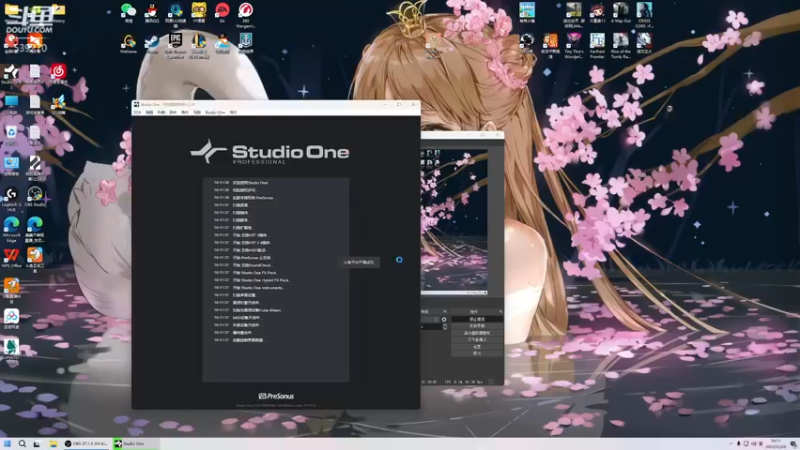
Task: Open the Windows Start button
Action: click(7, 444)
